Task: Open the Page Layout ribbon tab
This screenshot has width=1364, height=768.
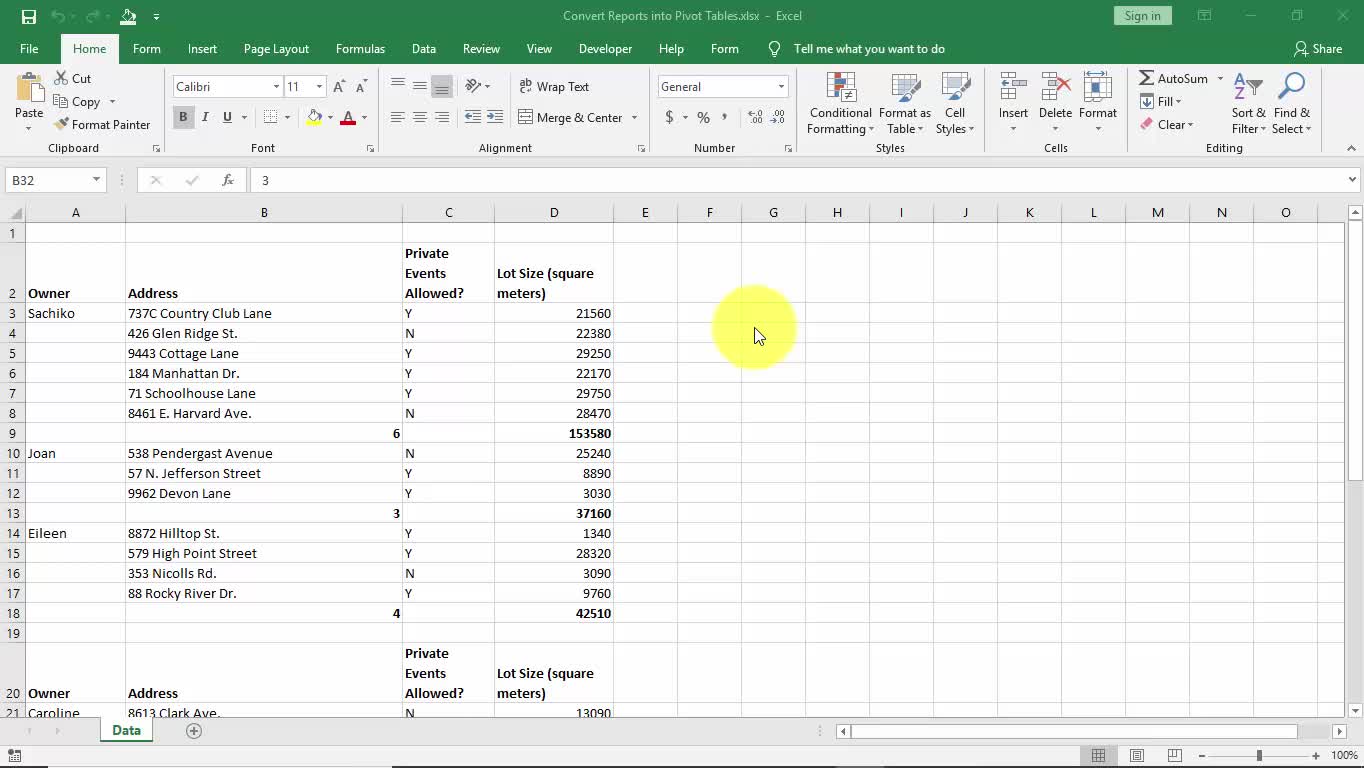Action: click(276, 49)
